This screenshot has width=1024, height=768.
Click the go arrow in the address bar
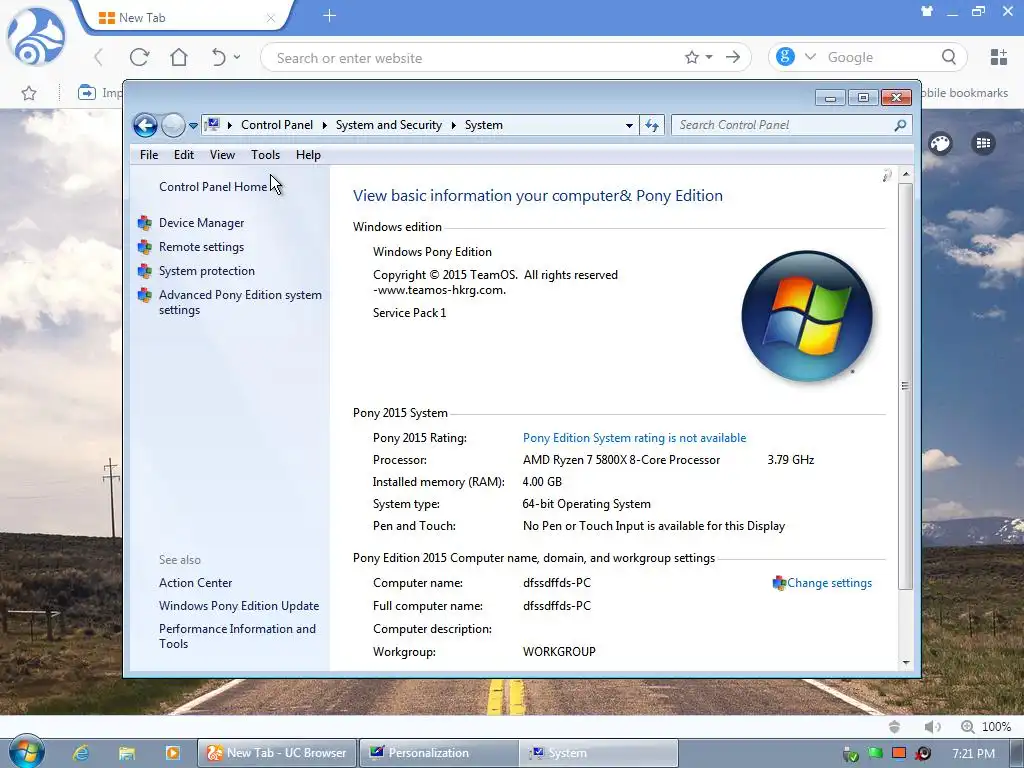point(733,57)
